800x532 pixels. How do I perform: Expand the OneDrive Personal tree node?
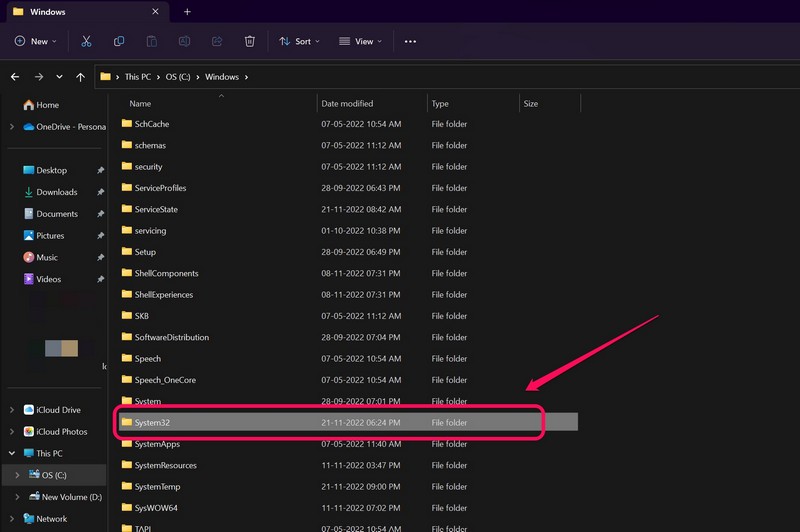click(x=11, y=127)
